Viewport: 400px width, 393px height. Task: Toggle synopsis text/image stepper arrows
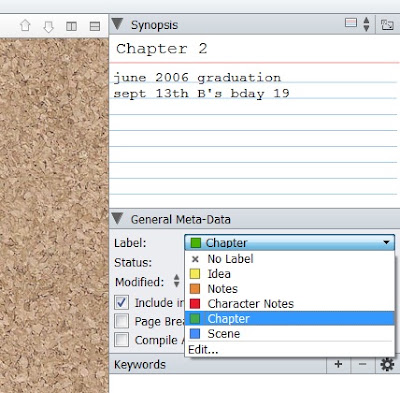[367, 24]
